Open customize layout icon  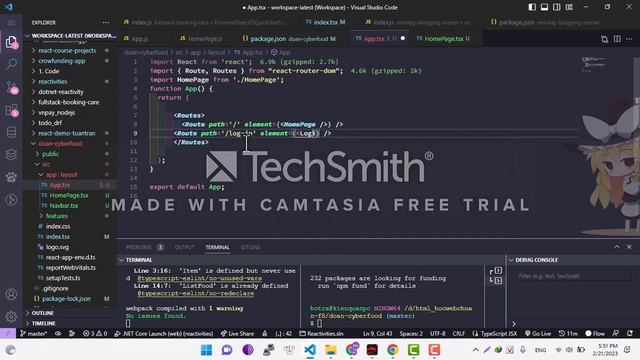coord(569,7)
